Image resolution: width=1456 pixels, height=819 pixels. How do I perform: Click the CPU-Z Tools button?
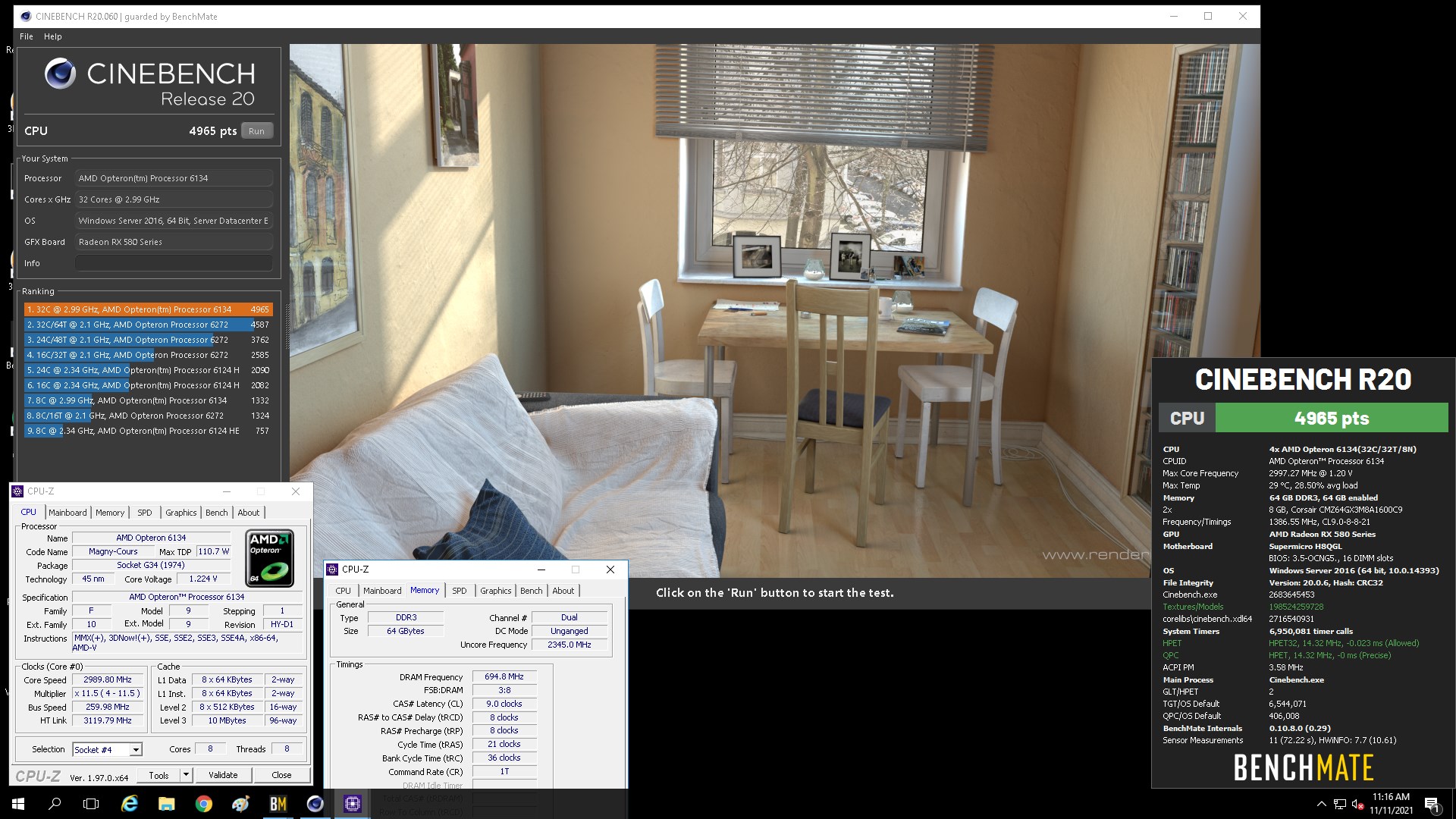(x=159, y=775)
